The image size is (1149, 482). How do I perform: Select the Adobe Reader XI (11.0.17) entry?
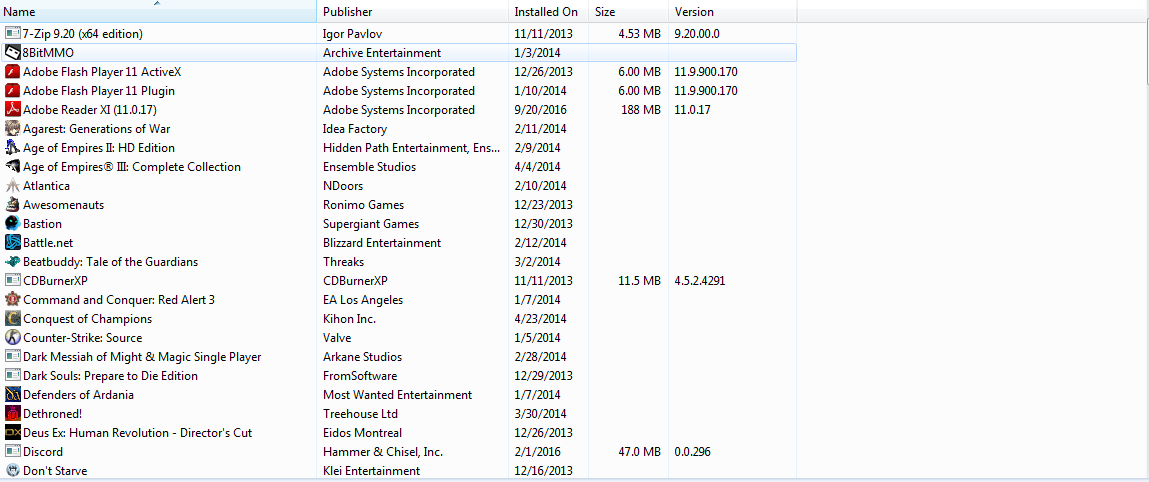(90, 110)
